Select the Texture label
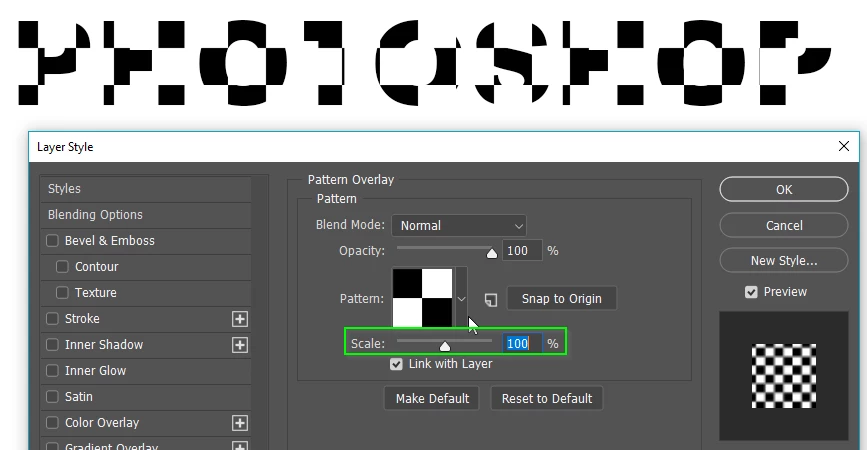 tap(96, 292)
